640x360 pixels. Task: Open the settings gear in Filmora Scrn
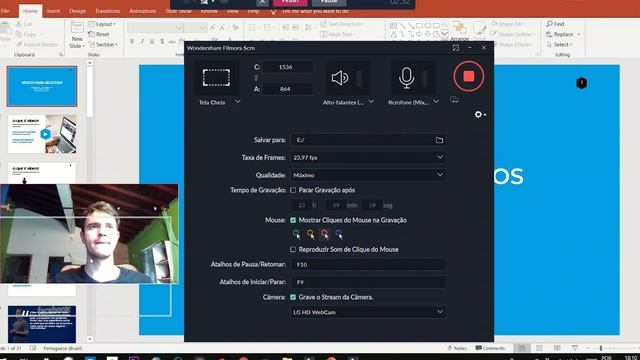tap(478, 115)
